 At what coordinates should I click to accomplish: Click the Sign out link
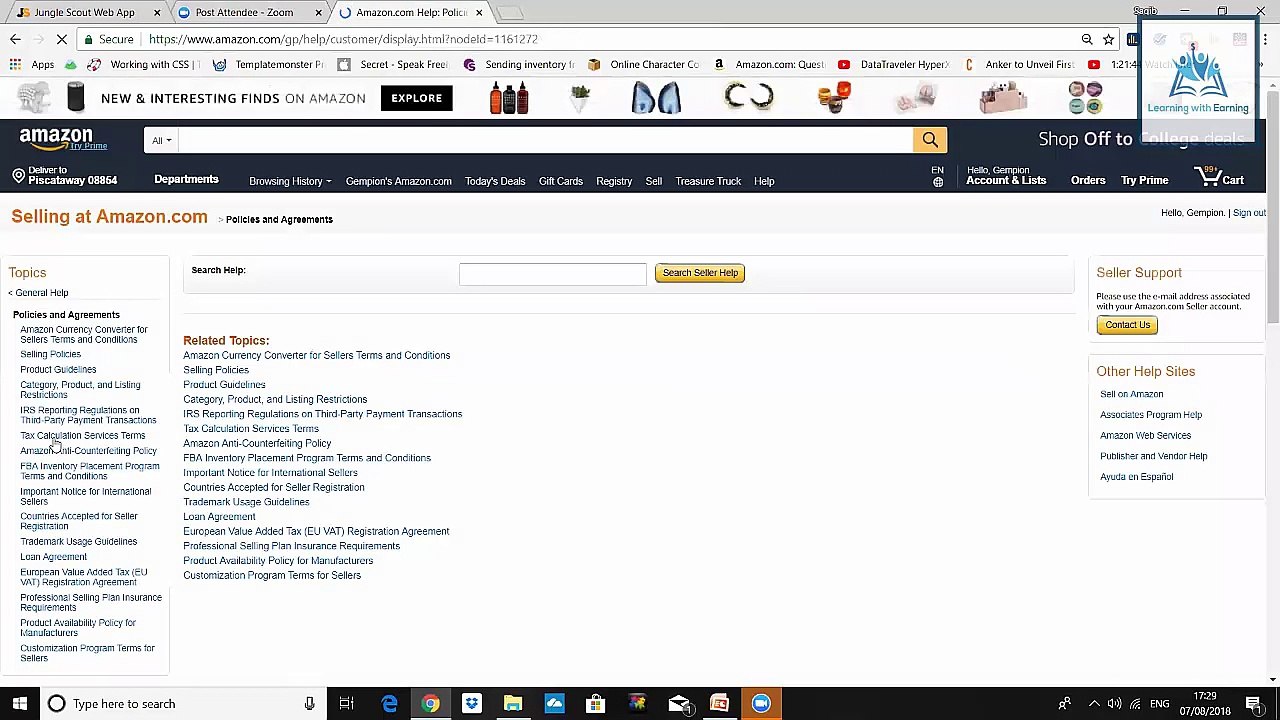1249,213
